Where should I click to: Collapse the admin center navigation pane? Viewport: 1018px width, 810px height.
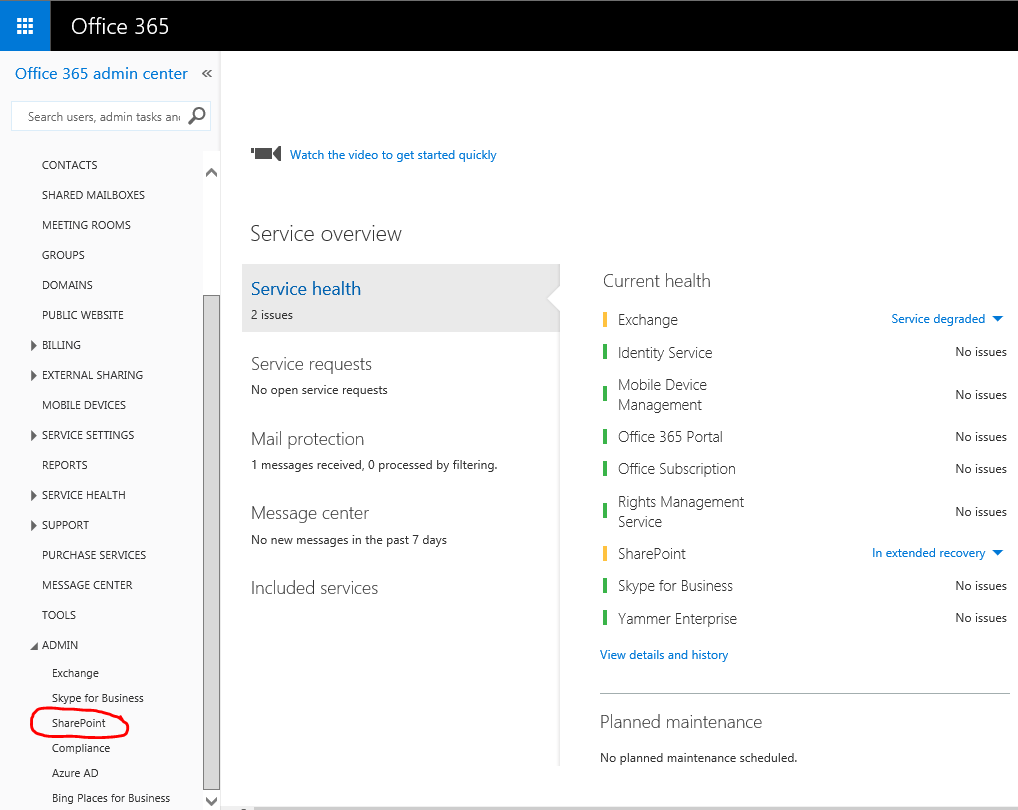[x=207, y=73]
